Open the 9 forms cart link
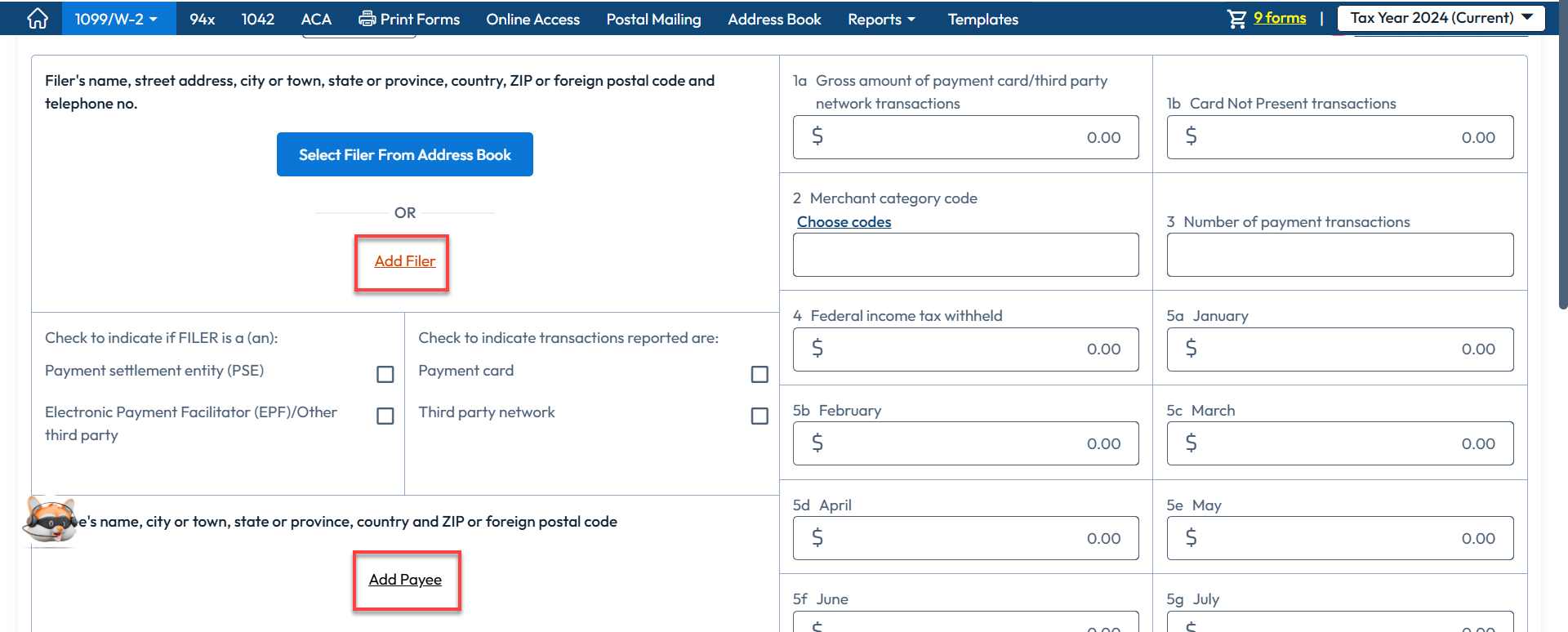The width and height of the screenshot is (1568, 632). (x=1280, y=18)
